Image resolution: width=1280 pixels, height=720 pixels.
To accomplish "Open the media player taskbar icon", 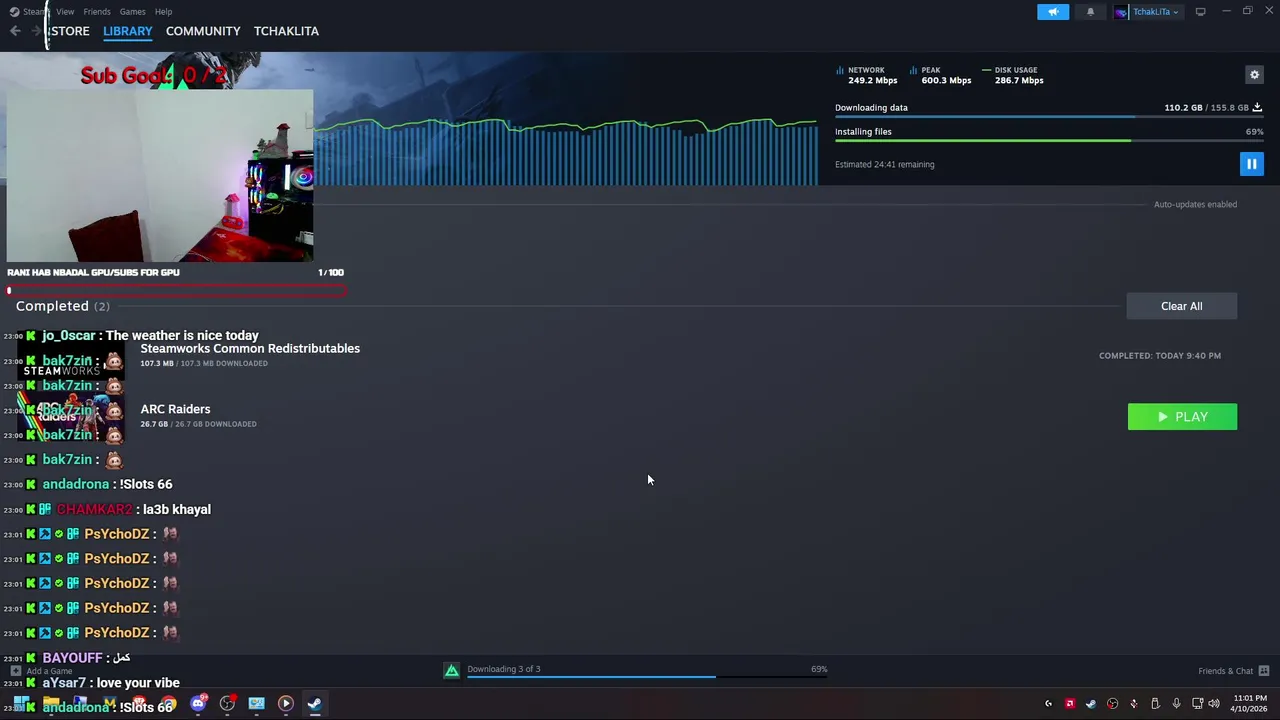I will click(x=285, y=704).
